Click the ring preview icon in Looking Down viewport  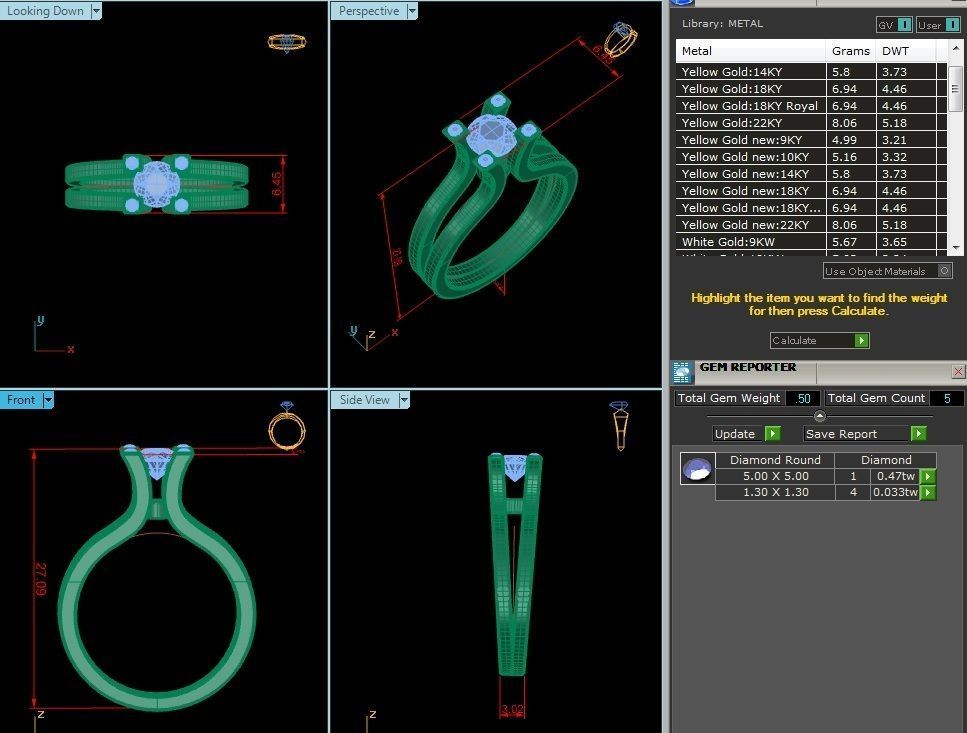[287, 43]
